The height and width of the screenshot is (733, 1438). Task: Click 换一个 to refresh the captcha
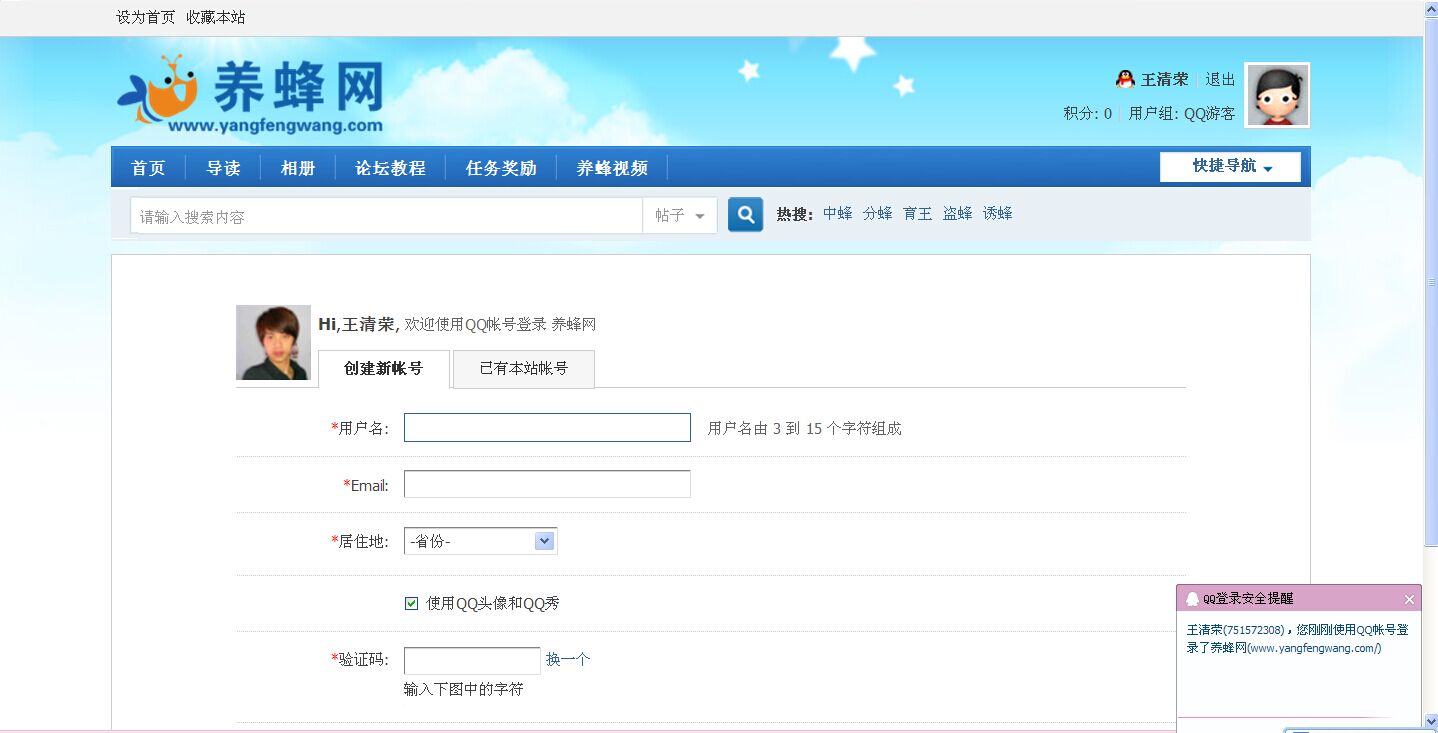tap(568, 659)
